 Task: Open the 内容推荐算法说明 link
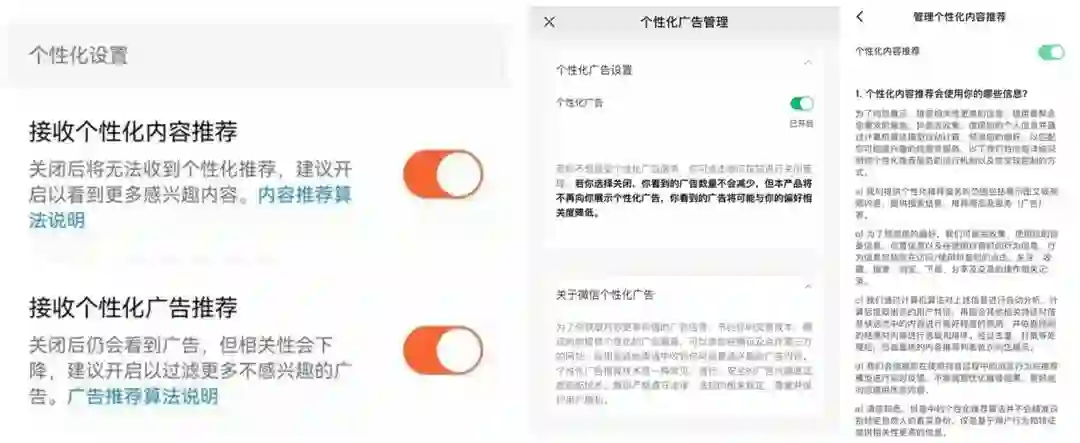[190, 207]
